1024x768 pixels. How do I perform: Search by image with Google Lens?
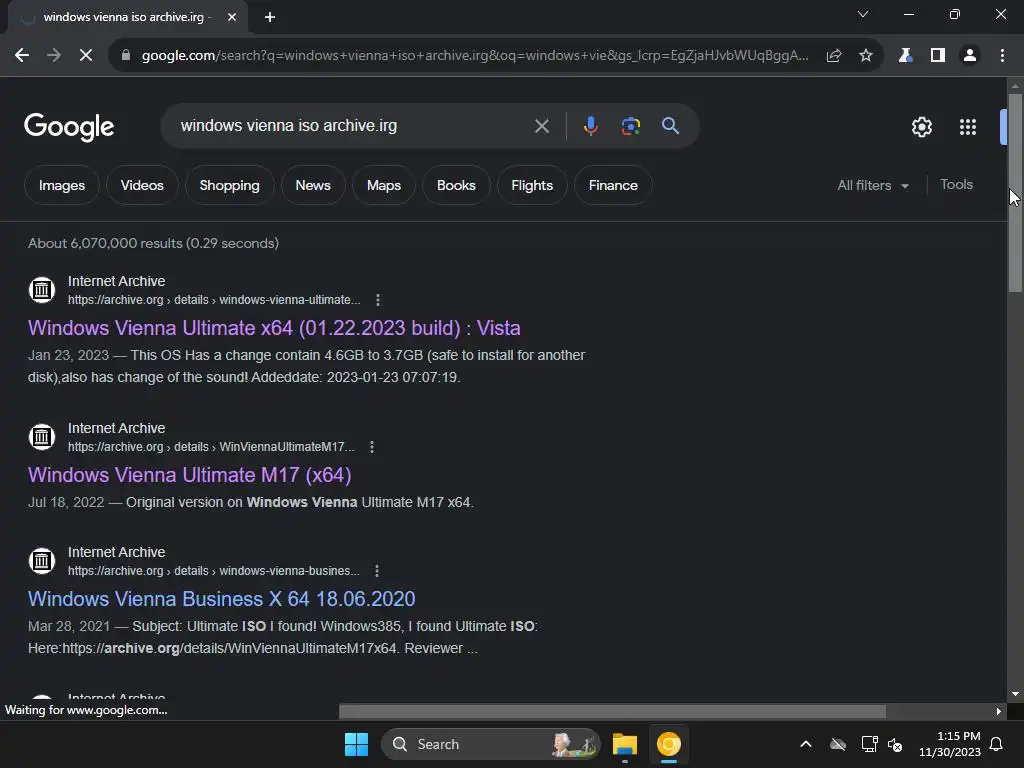(x=630, y=126)
